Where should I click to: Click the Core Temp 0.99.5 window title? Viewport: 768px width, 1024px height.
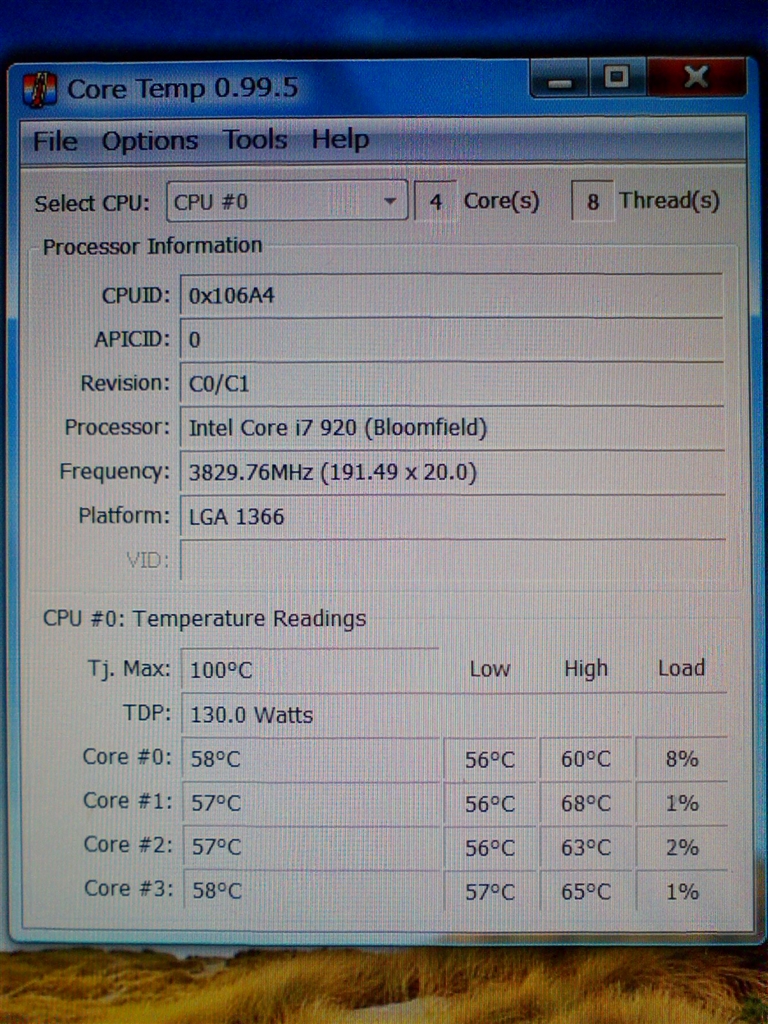[x=183, y=89]
